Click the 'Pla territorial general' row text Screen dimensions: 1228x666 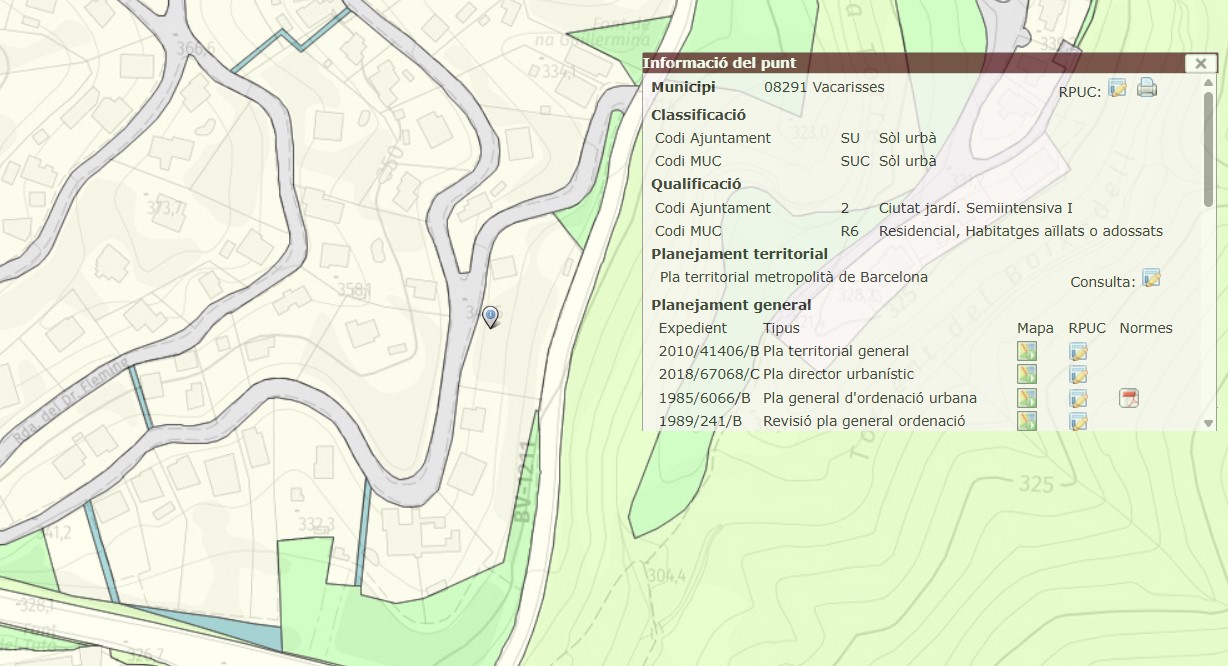click(836, 351)
